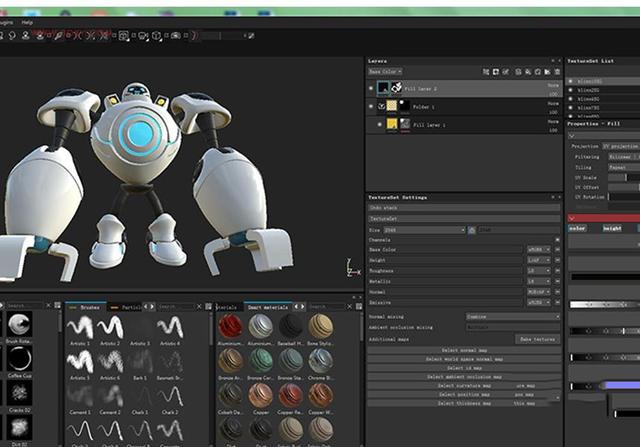This screenshot has height=447, width=640.
Task: Toggle the height channel button in Properties
Action: point(612,228)
